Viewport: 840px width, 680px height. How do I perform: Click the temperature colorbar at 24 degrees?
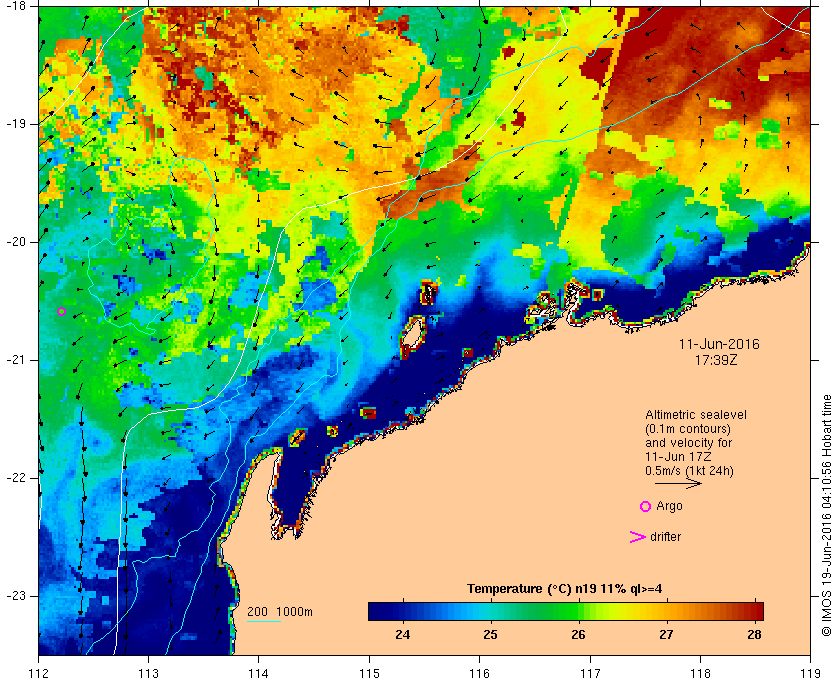[x=403, y=611]
